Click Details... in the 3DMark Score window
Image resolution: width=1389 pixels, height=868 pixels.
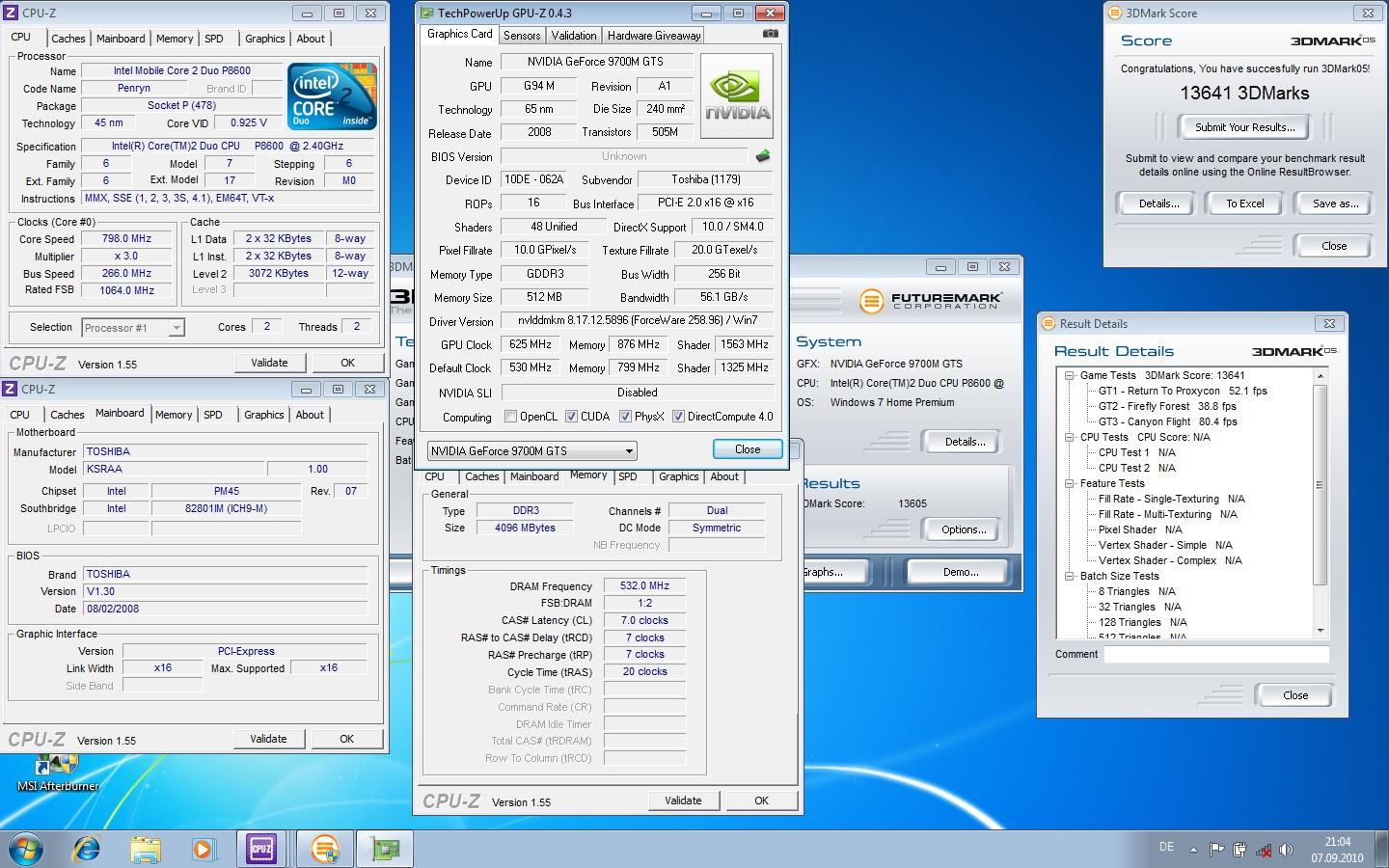(x=1158, y=203)
